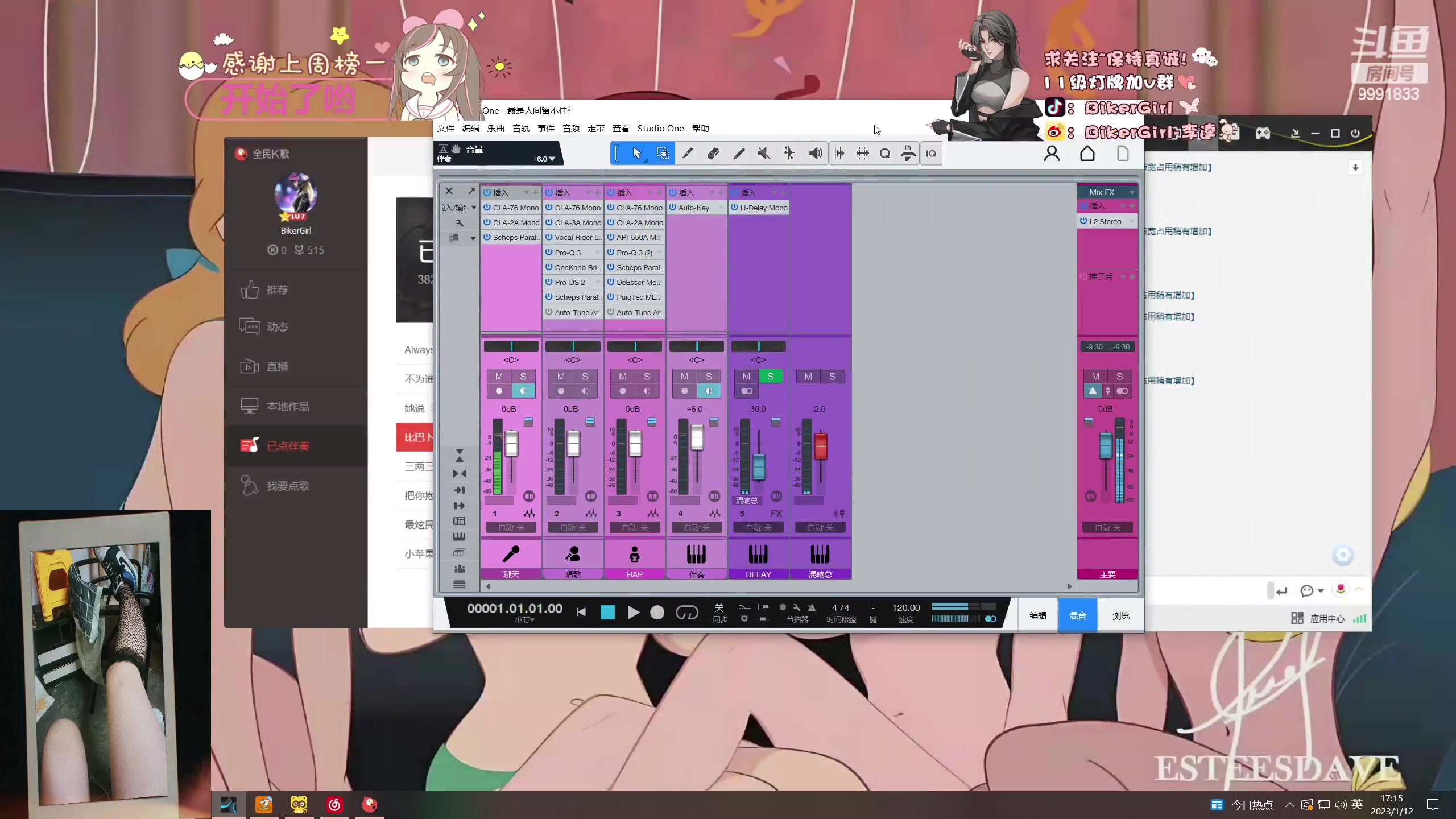Click the DELAY channel blue fader
Screen dimensions: 1456x819
(x=759, y=468)
